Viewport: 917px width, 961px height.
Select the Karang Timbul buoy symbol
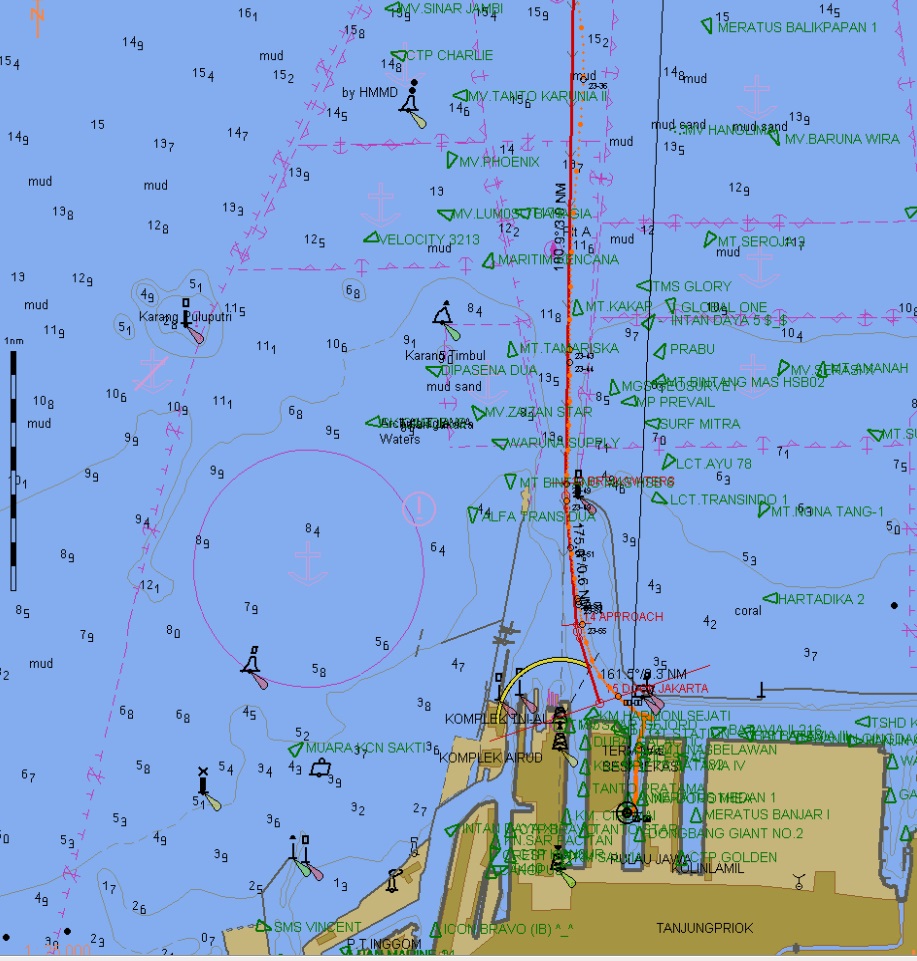pos(444,316)
